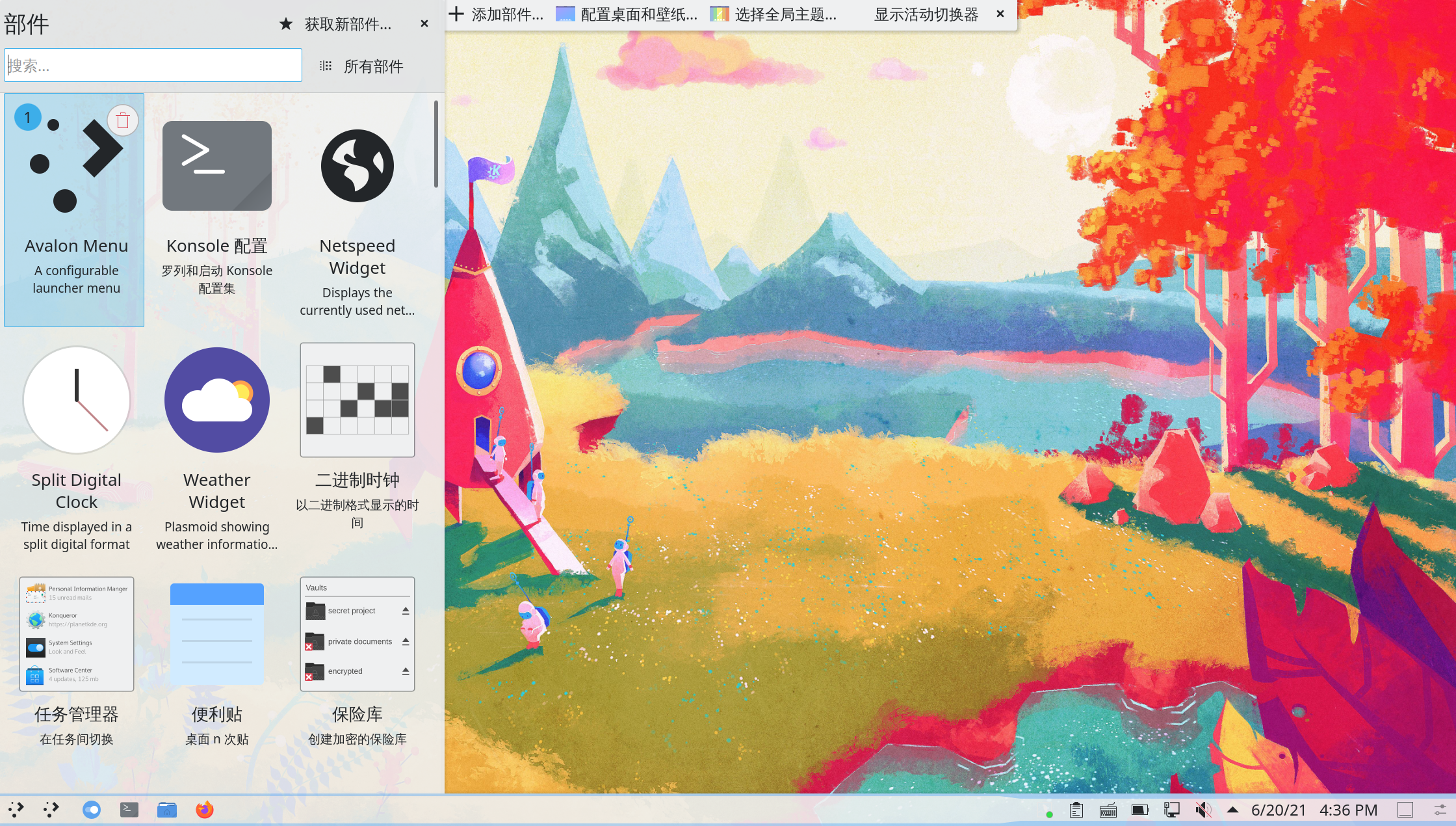The image size is (1456, 826).
Task: Eject the 'secret project' vault
Action: (406, 611)
